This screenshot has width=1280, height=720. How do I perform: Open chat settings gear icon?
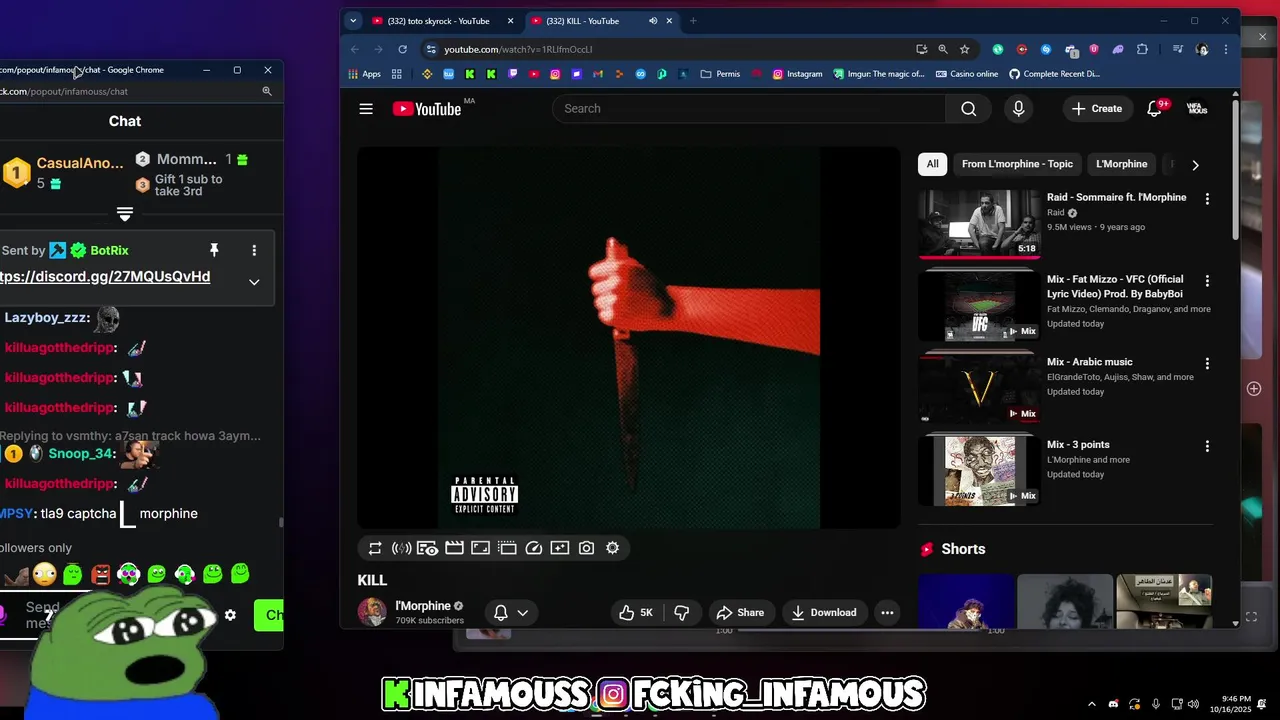(x=230, y=615)
